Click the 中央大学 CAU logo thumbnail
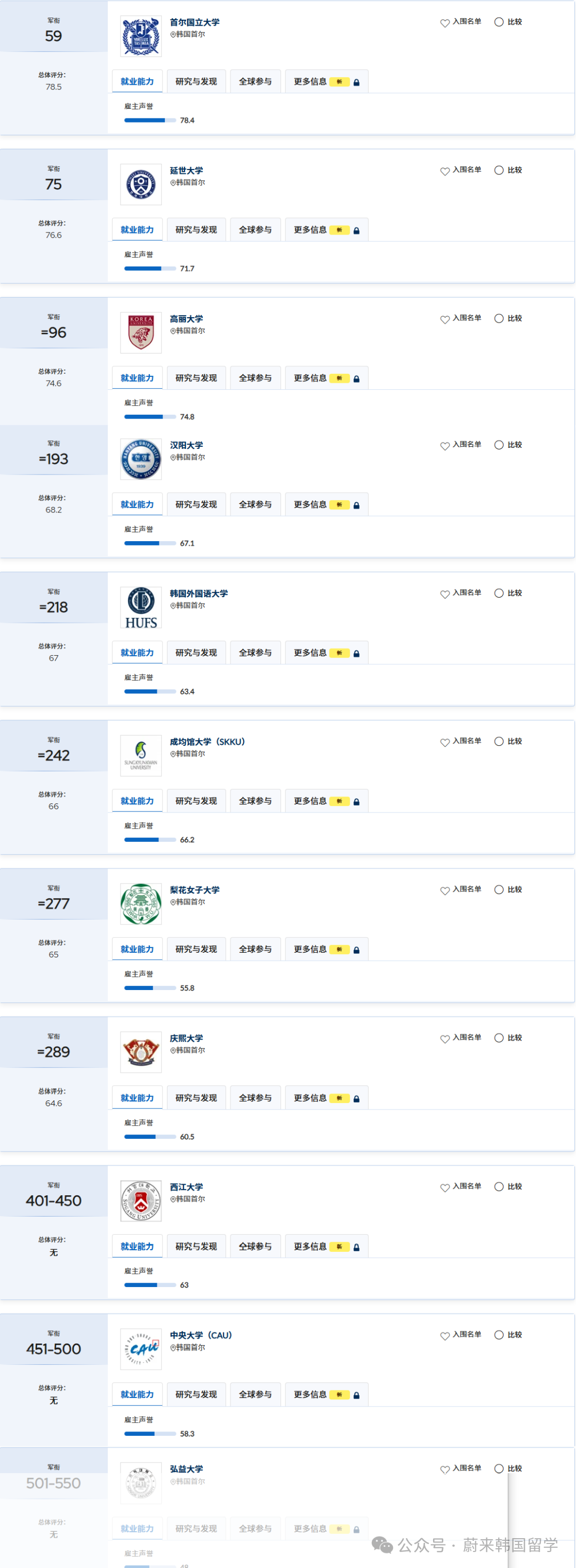Screen dimensions: 576x1568 pyautogui.click(x=141, y=1349)
